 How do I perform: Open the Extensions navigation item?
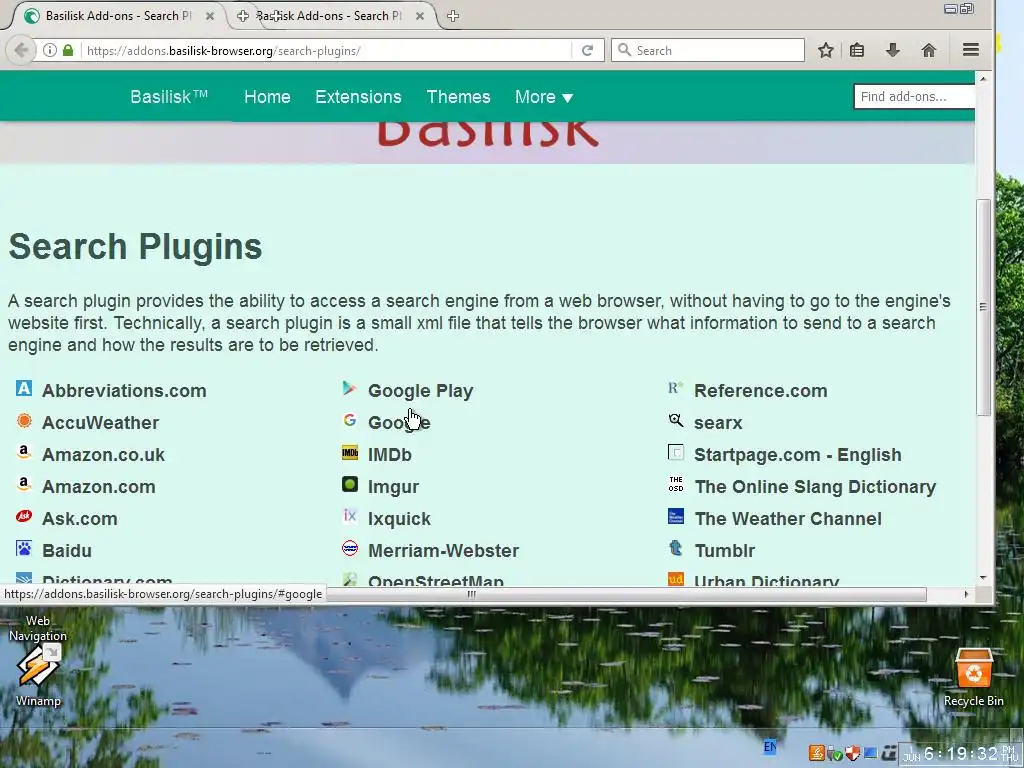358,97
